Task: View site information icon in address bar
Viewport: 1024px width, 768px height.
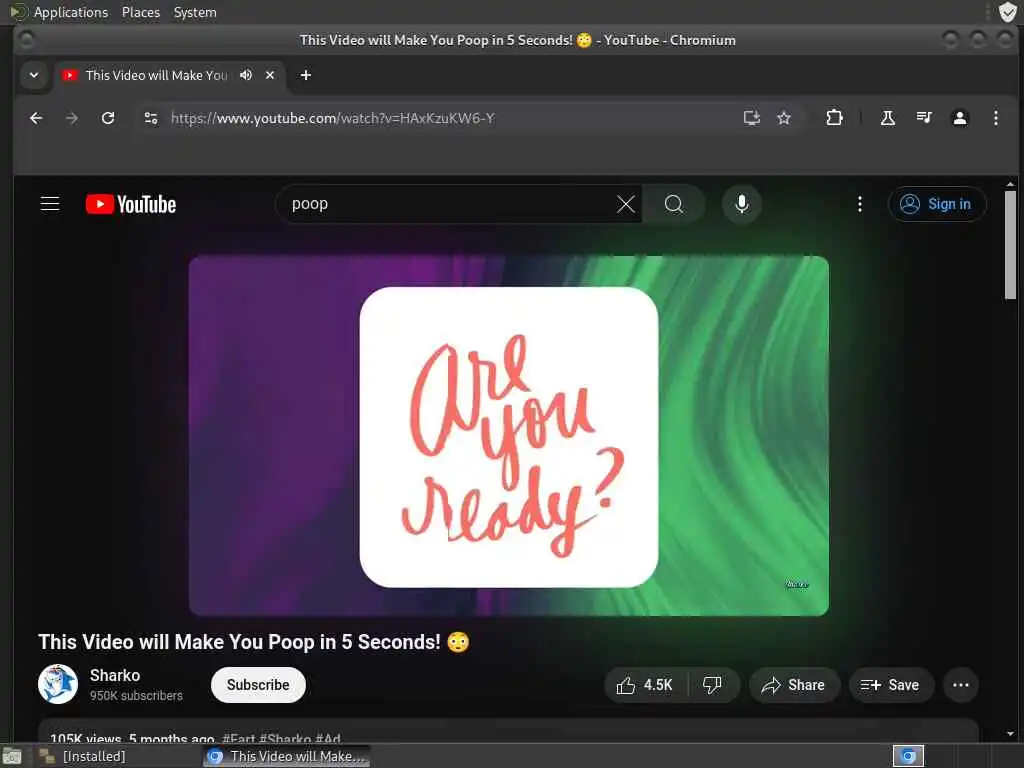Action: tap(151, 118)
